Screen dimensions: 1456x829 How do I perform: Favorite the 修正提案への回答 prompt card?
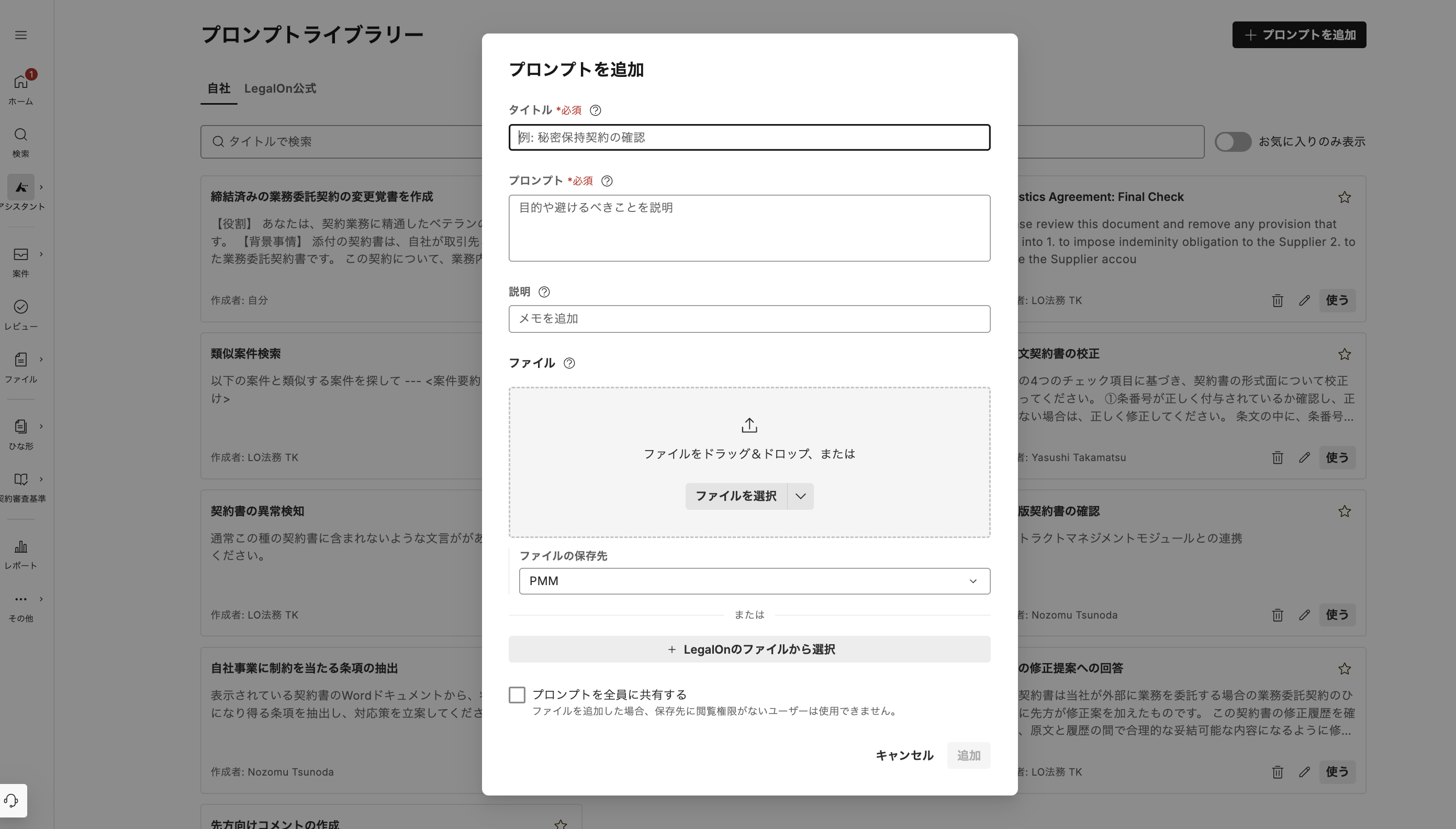pos(1345,668)
